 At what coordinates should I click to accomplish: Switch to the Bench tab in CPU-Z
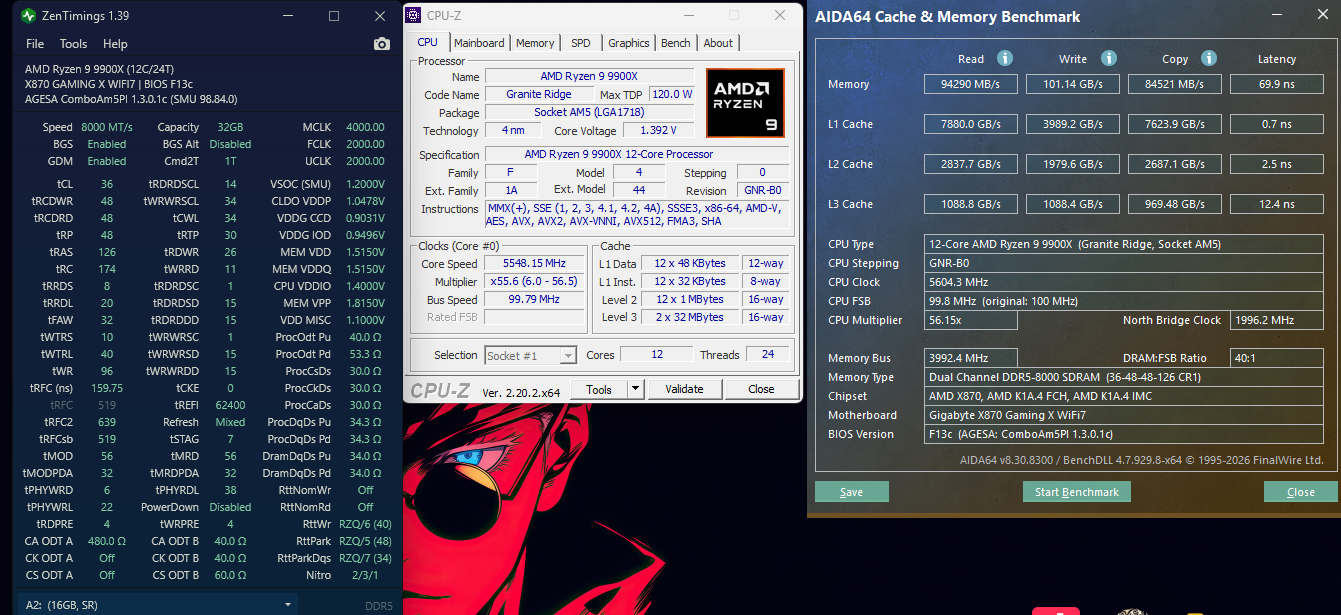coord(676,43)
